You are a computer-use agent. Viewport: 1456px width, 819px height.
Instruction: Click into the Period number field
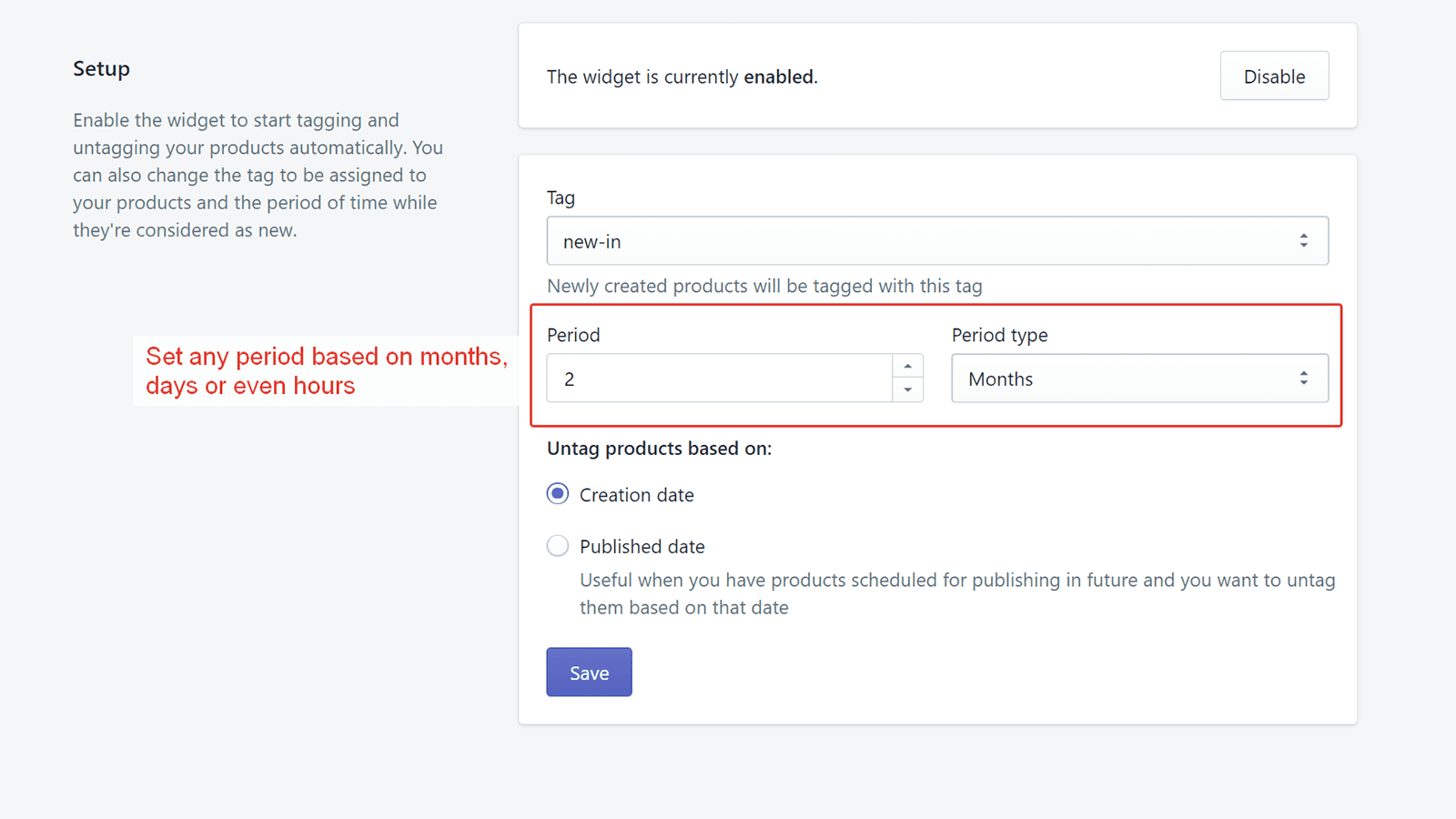719,379
